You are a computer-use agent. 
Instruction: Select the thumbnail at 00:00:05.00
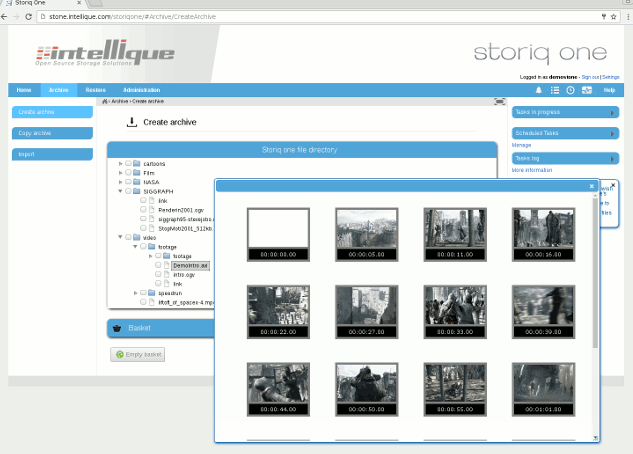coord(367,234)
